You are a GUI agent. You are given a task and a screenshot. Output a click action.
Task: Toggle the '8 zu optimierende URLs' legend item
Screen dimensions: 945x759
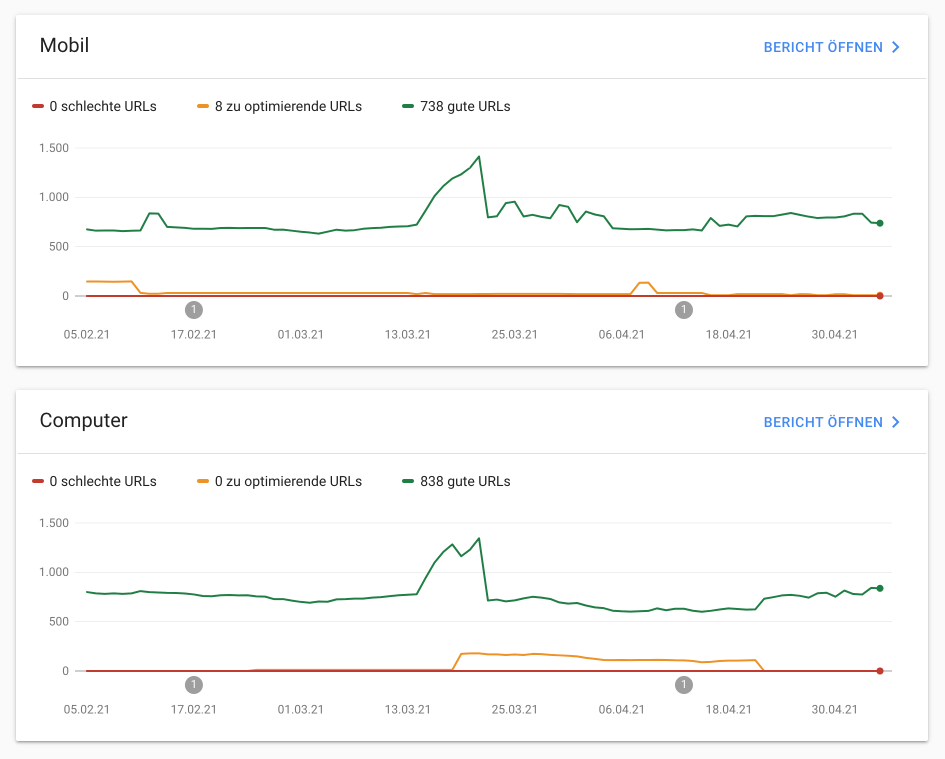280,106
